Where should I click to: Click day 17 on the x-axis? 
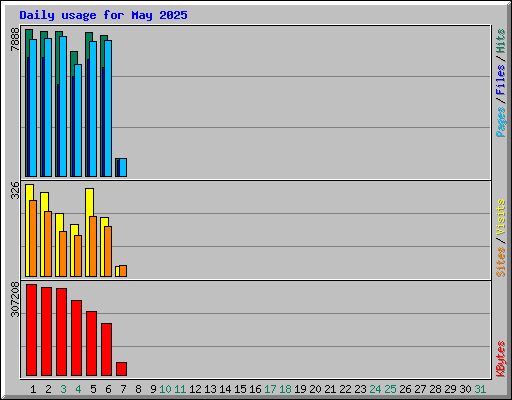point(270,389)
